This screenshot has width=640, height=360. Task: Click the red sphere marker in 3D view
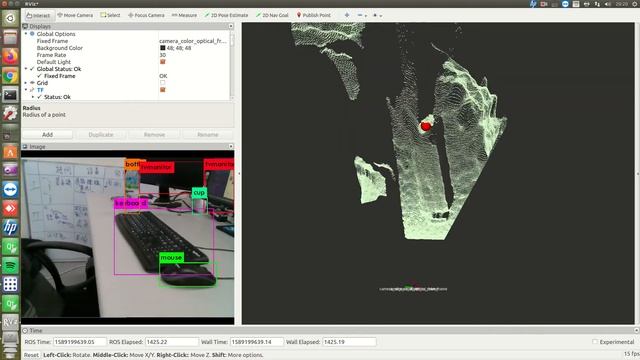tap(426, 126)
